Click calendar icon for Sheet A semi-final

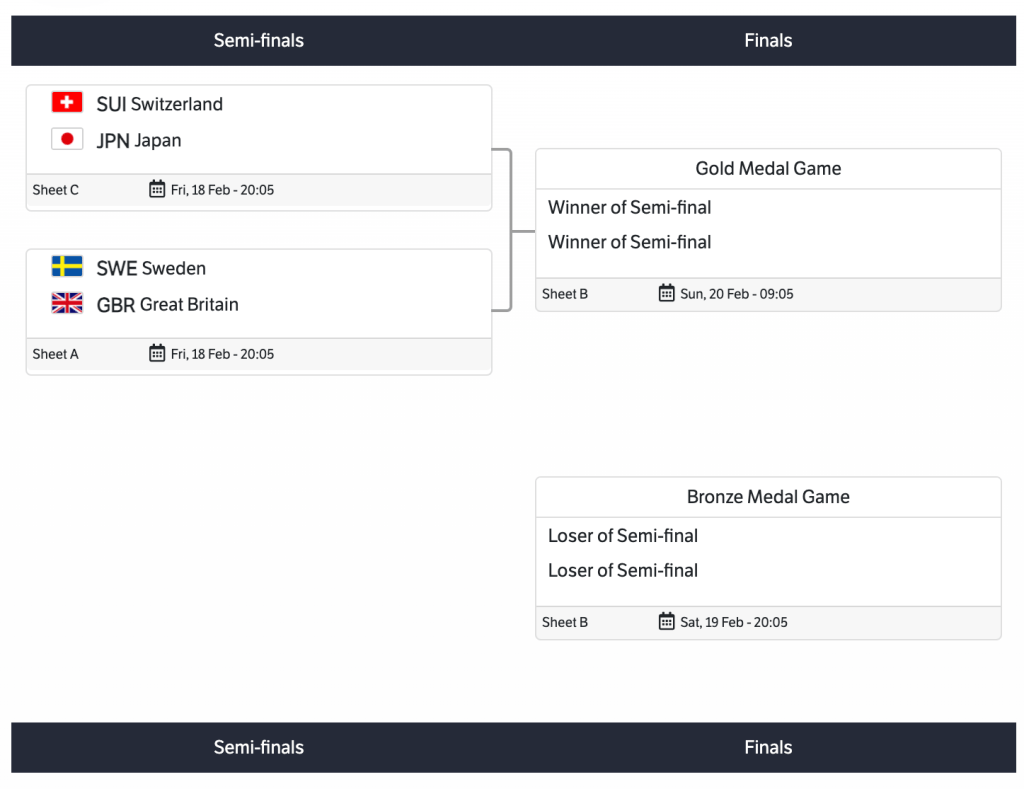coord(157,353)
